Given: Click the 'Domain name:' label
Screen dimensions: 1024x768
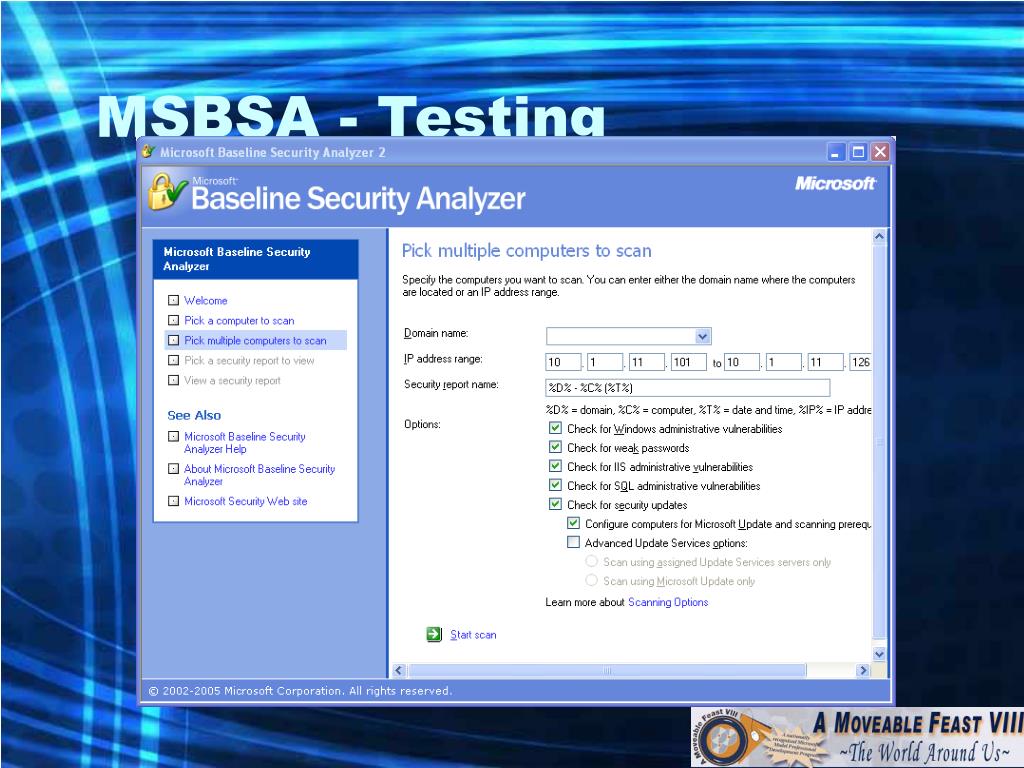Looking at the screenshot, I should tap(436, 333).
